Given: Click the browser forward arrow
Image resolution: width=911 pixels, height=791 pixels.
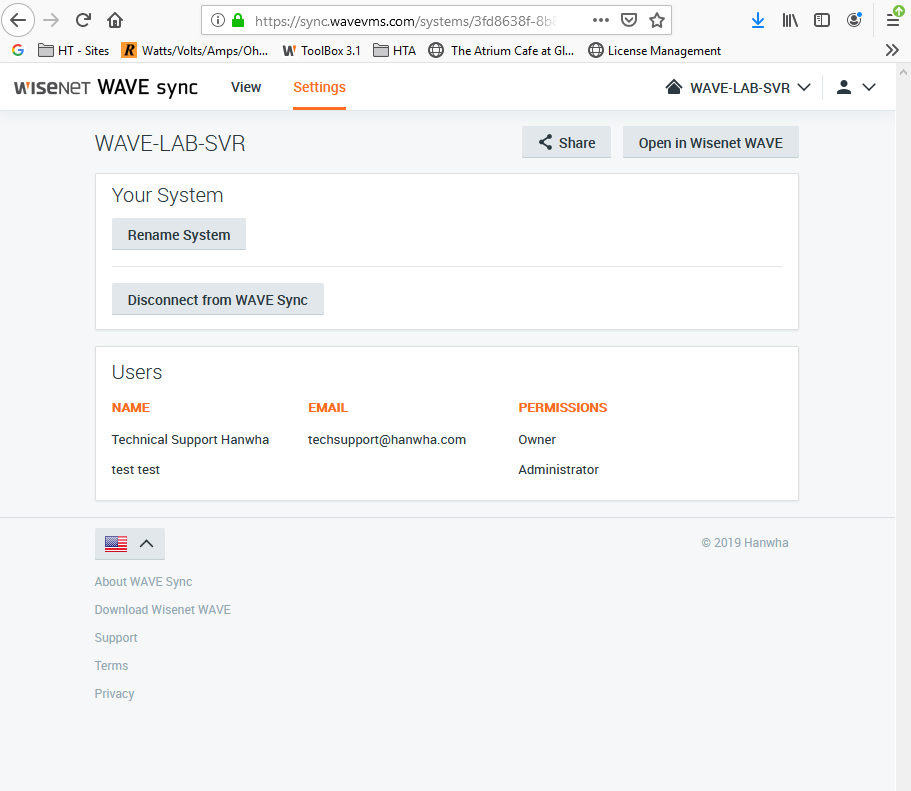Looking at the screenshot, I should [x=51, y=20].
